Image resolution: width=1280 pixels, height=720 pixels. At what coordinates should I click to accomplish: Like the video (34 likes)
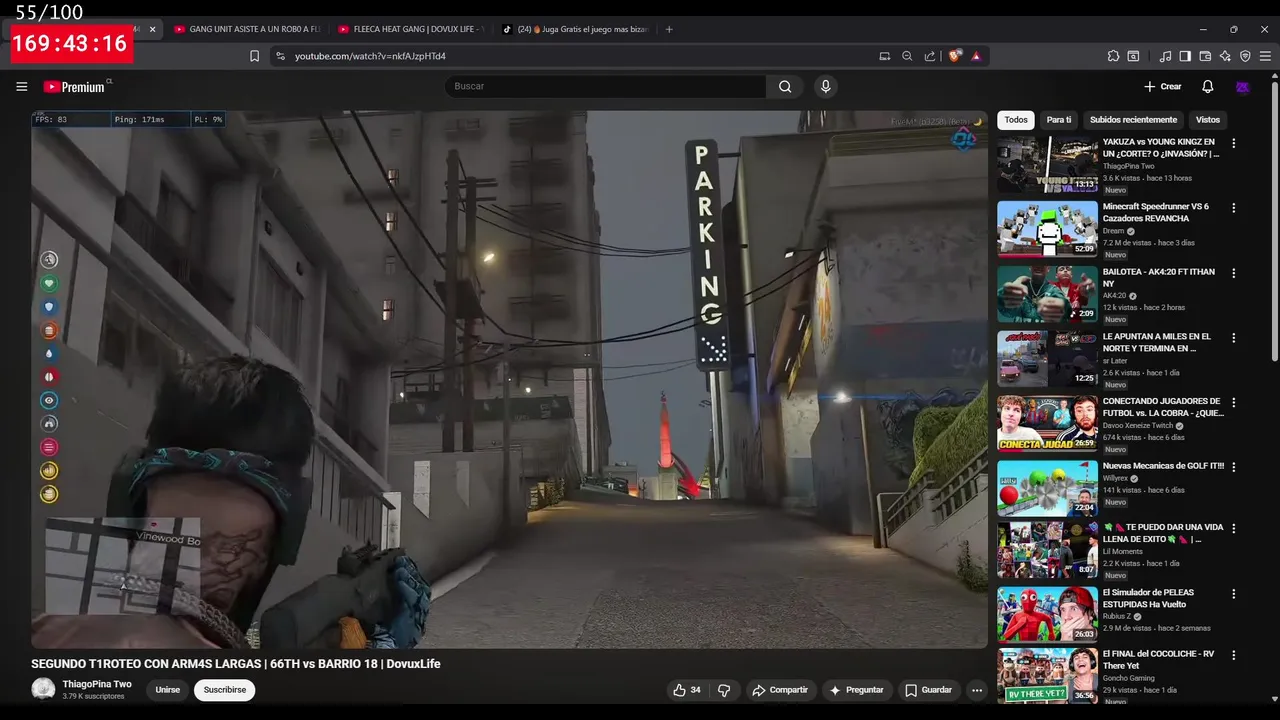[687, 690]
